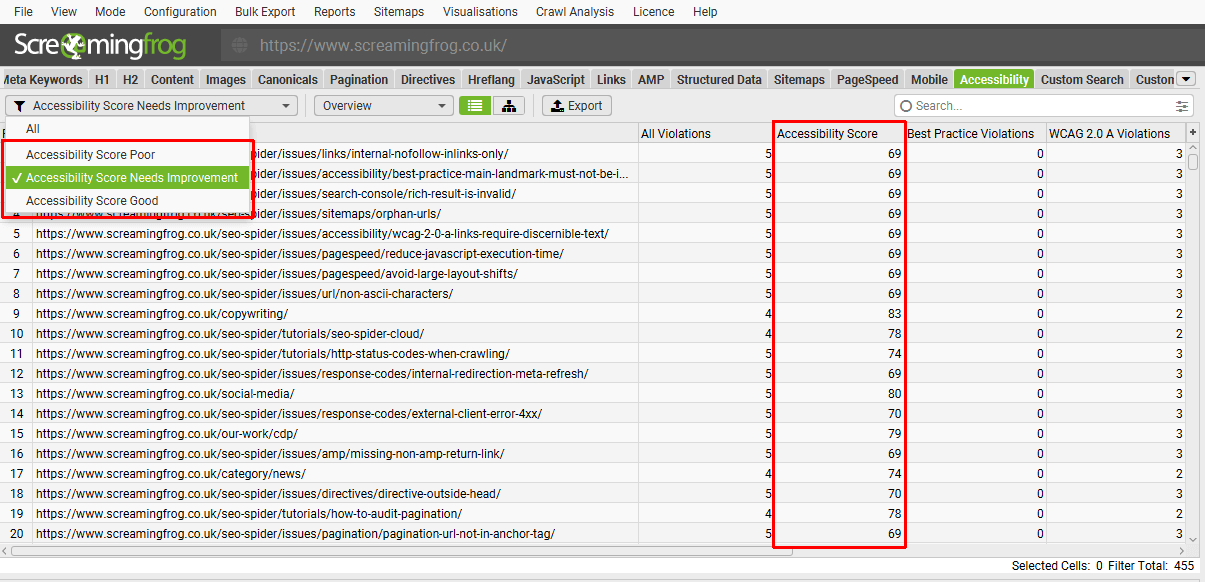Switch to the AMP tab
Screen dimensions: 1205x582
coord(651,80)
